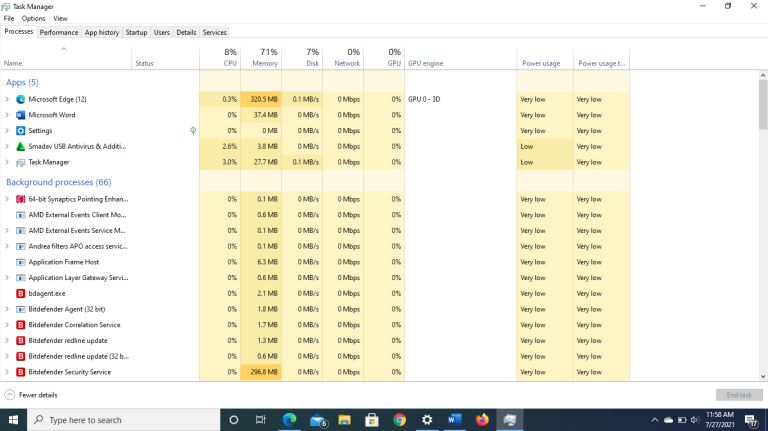
Task: Launch Microsoft Edge from the taskbar
Action: click(289, 420)
